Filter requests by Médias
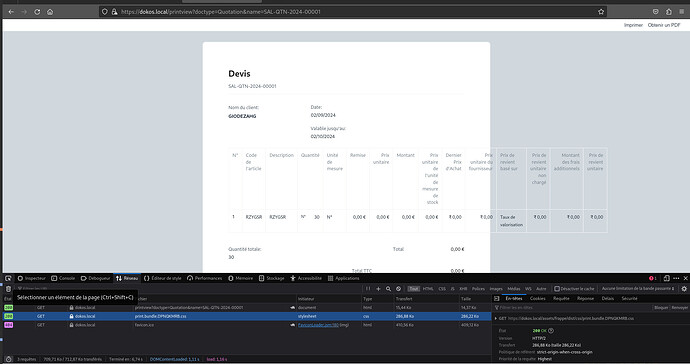The width and height of the screenshot is (690, 364). (x=514, y=289)
